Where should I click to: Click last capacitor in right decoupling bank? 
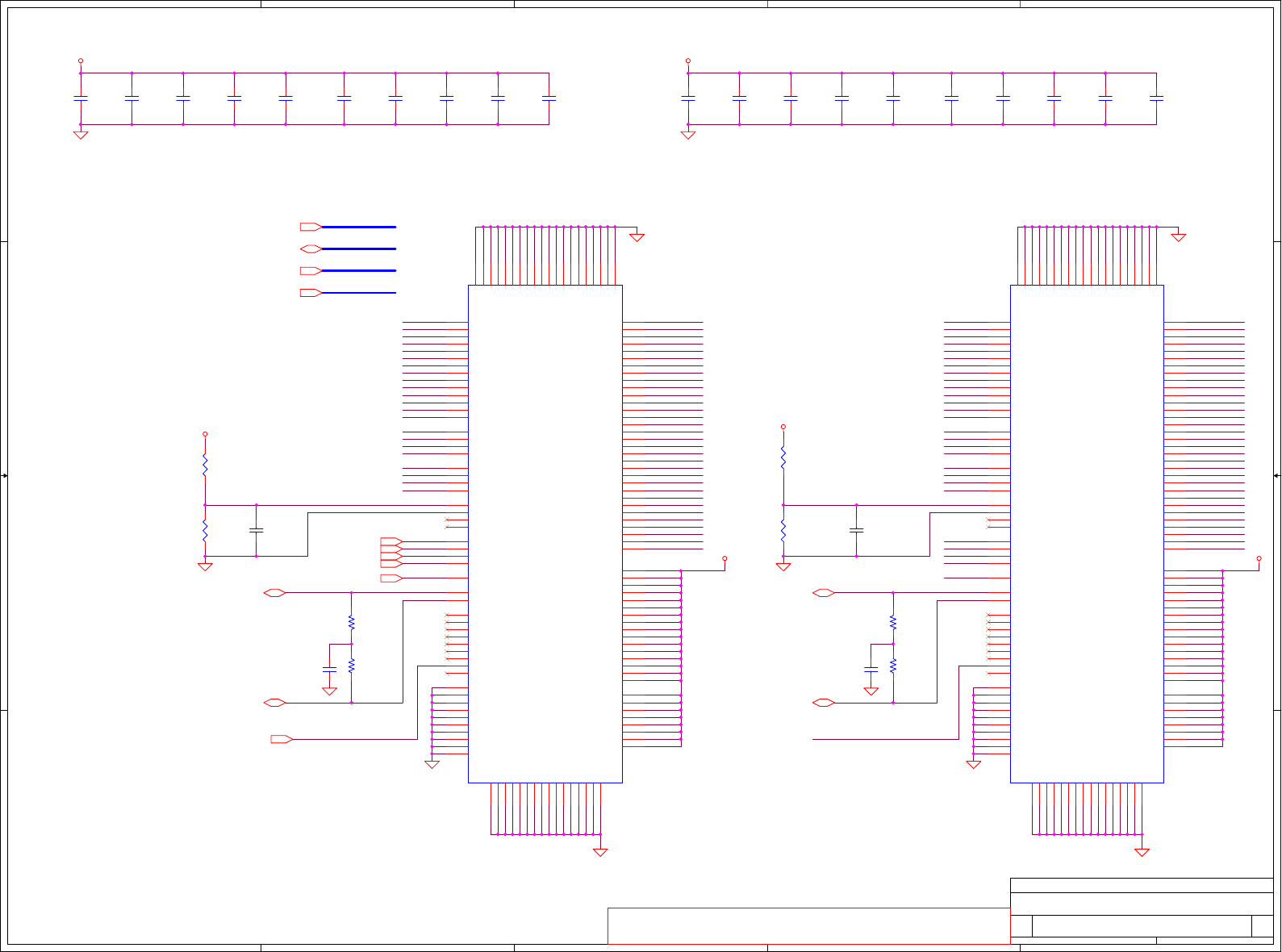click(1156, 98)
